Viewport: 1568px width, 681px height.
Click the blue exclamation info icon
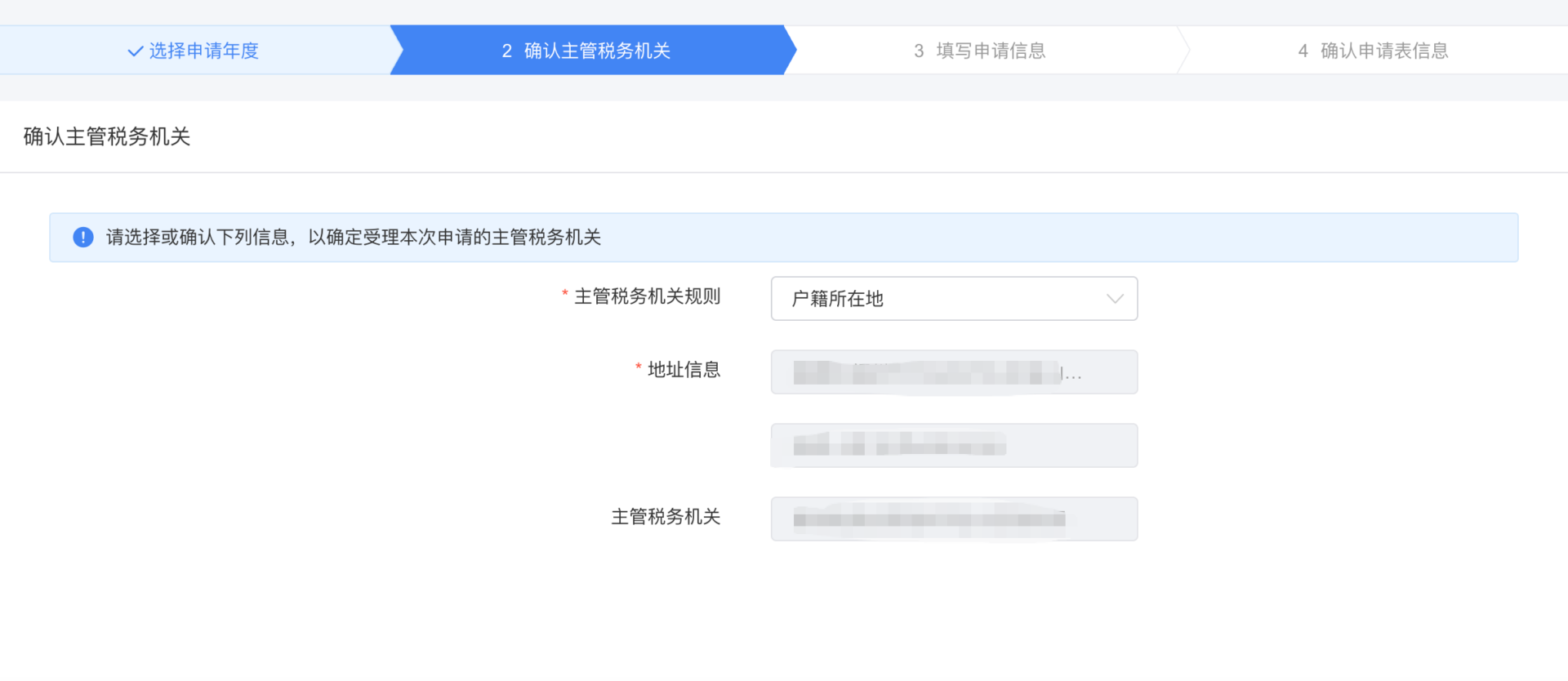click(x=83, y=238)
